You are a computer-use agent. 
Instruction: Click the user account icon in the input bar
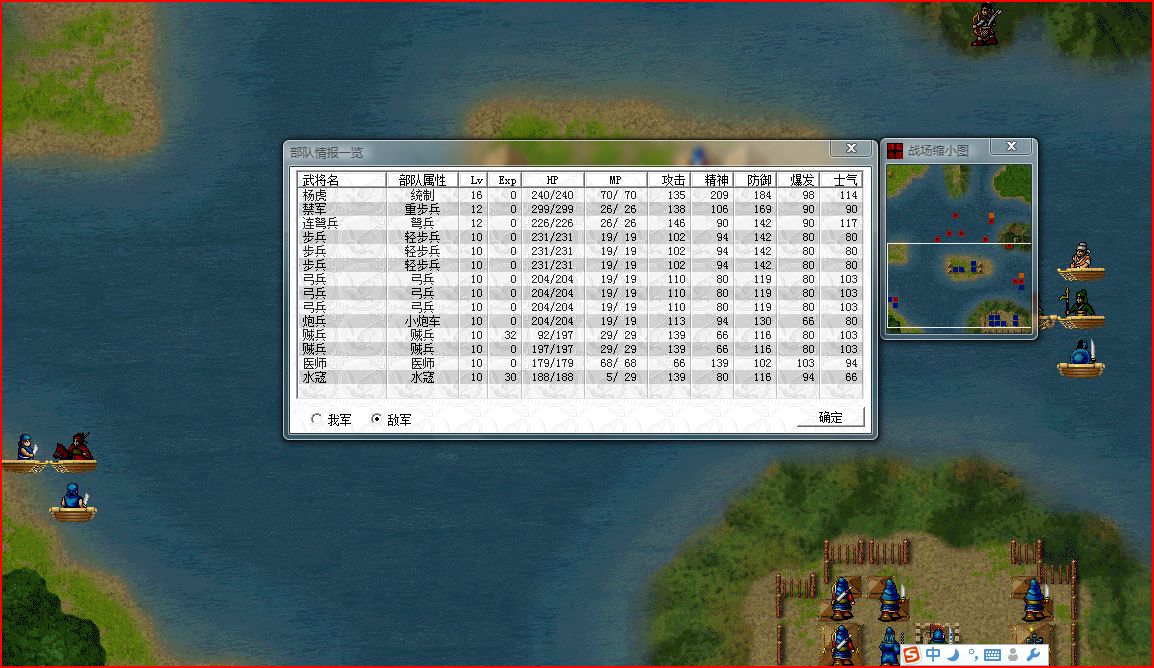coord(1013,654)
